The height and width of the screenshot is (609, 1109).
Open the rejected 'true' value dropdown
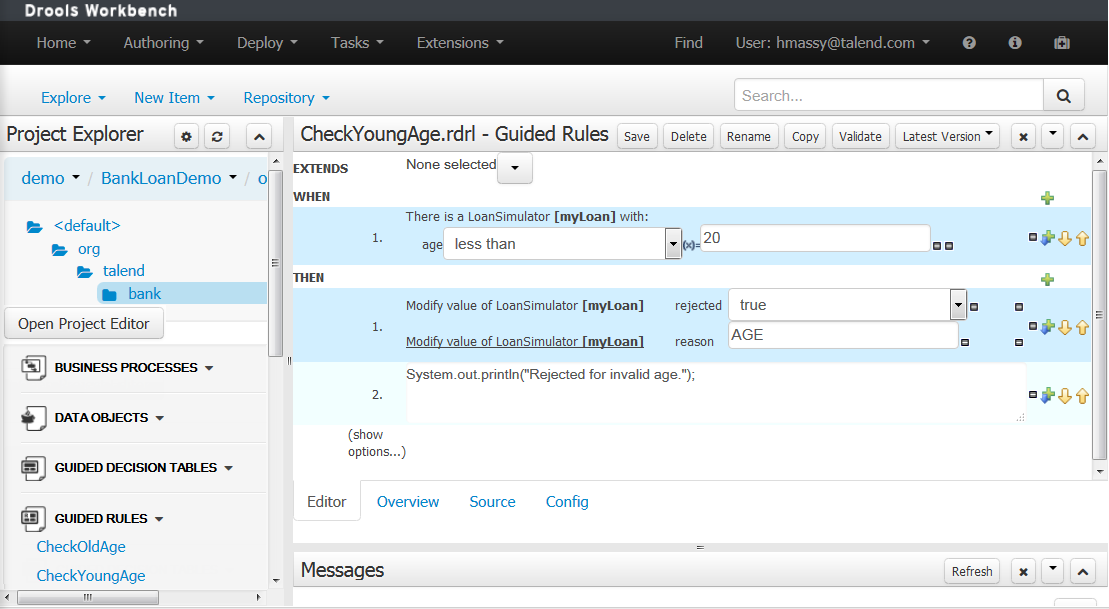tap(958, 305)
